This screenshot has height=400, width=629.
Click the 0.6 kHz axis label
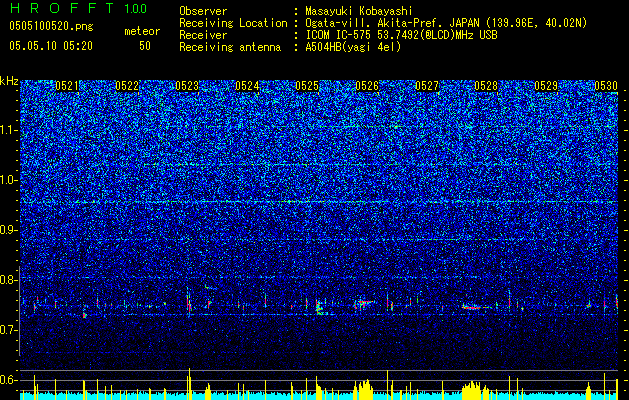(9, 380)
